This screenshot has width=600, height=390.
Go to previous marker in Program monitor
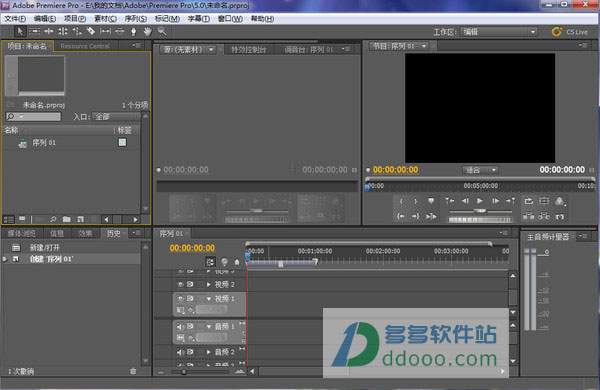(x=450, y=201)
